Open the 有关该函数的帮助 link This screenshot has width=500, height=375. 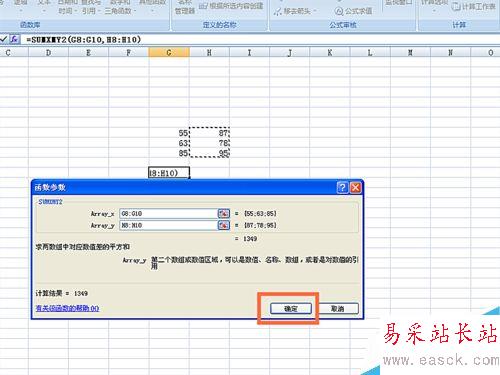(x=67, y=308)
